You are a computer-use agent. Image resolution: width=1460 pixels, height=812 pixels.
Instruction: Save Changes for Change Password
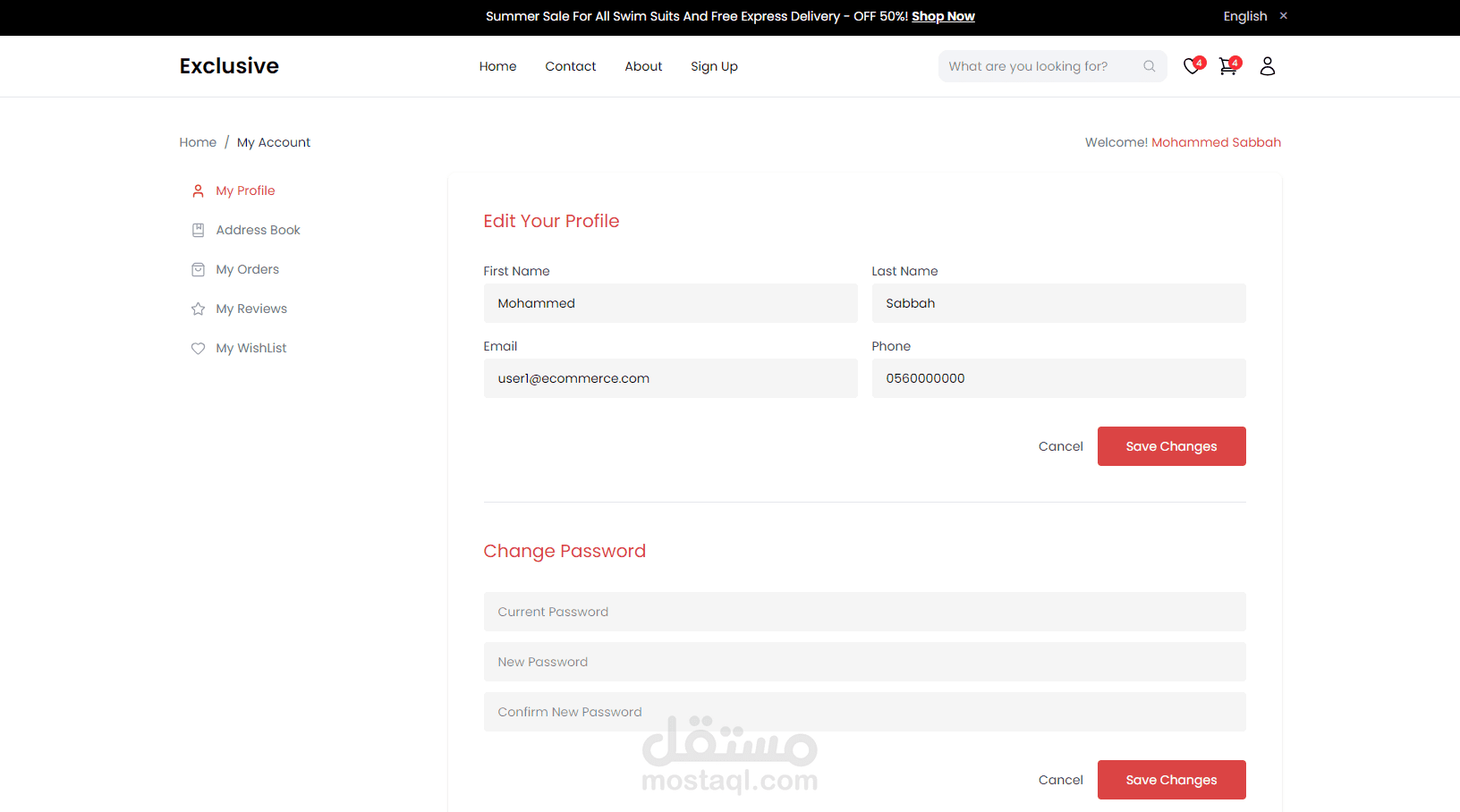1171,780
